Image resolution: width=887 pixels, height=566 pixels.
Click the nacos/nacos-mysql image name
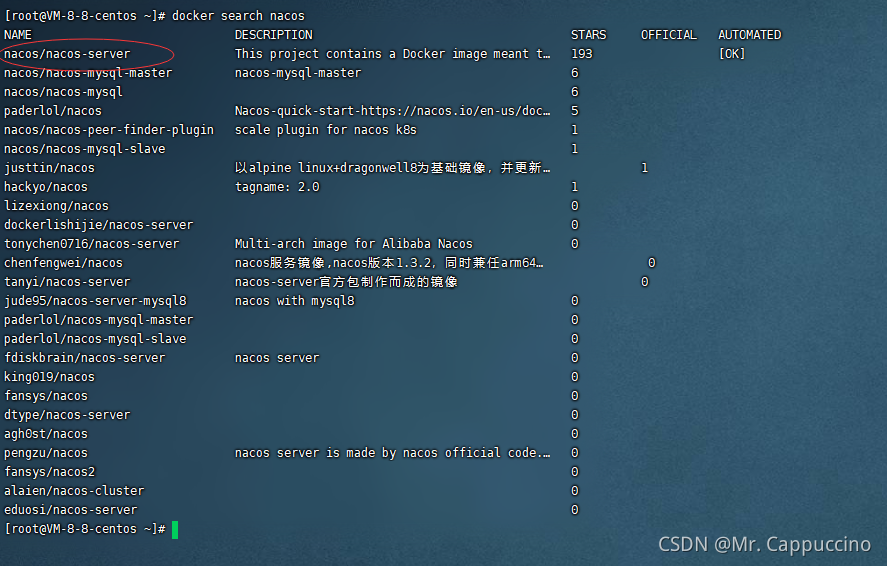click(x=63, y=92)
